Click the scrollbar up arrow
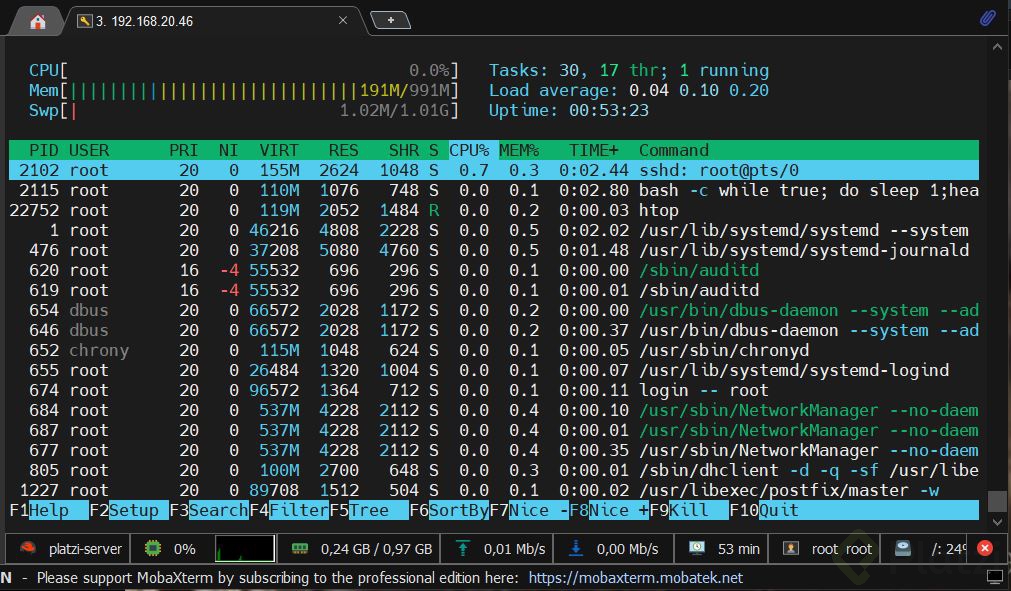 tap(997, 47)
